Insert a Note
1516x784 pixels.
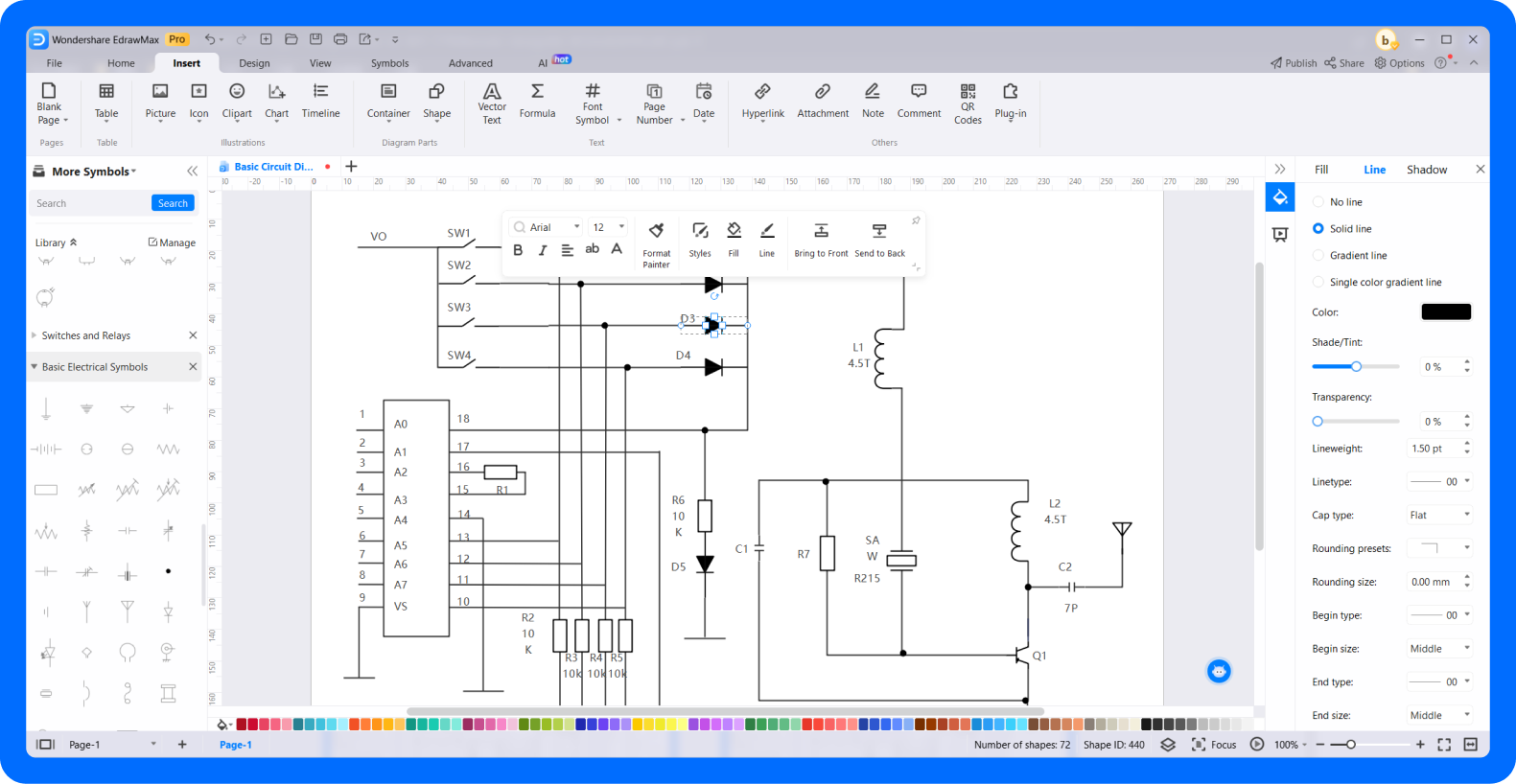[x=873, y=101]
